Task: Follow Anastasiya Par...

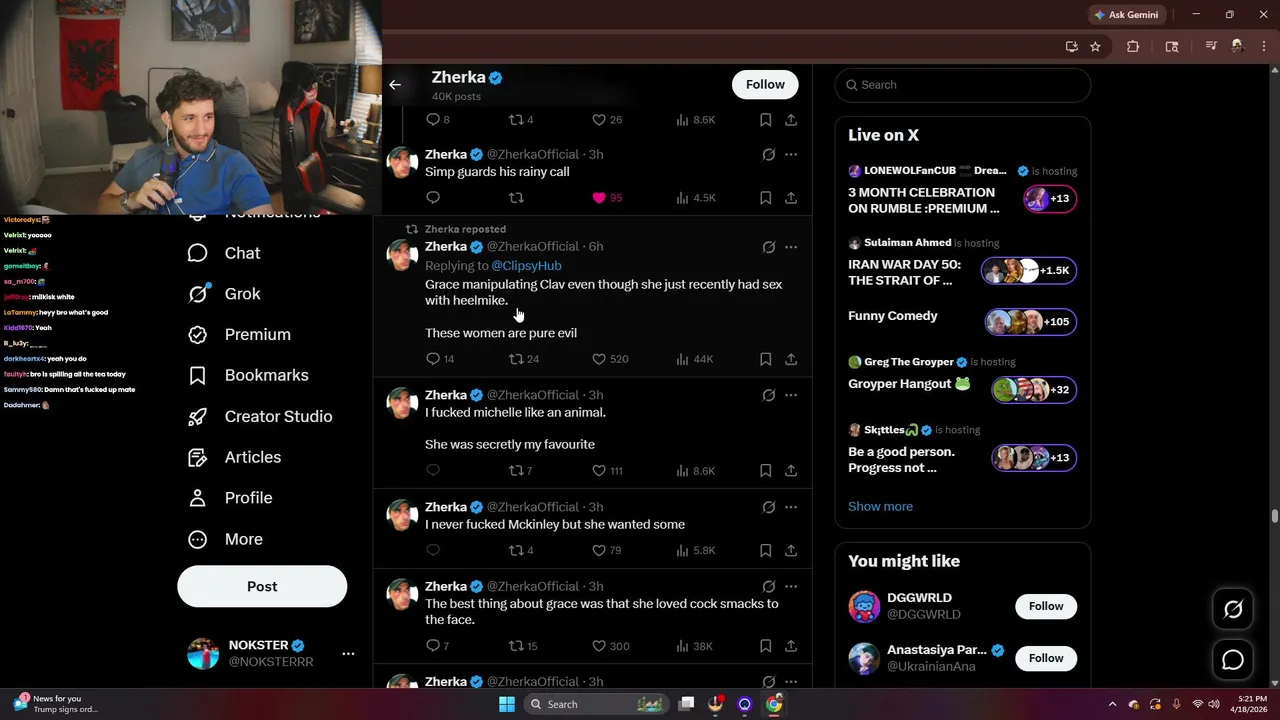Action: coord(1046,658)
